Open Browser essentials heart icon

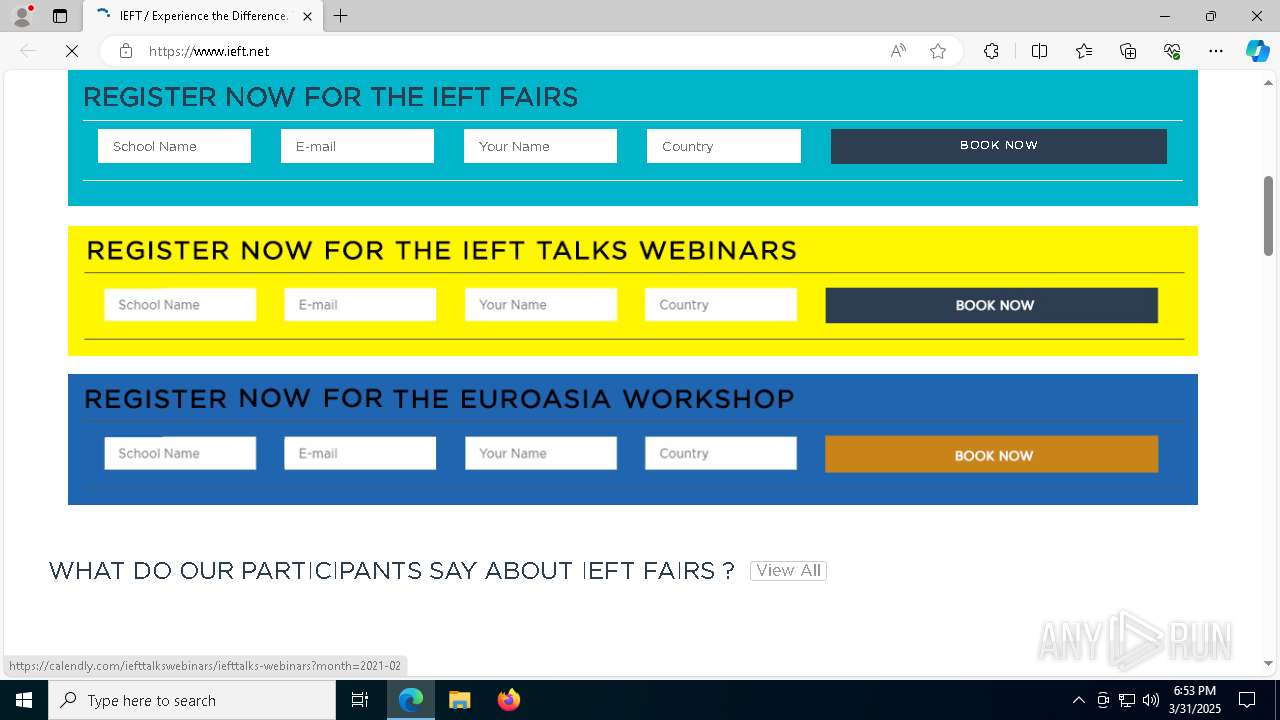pos(1172,51)
